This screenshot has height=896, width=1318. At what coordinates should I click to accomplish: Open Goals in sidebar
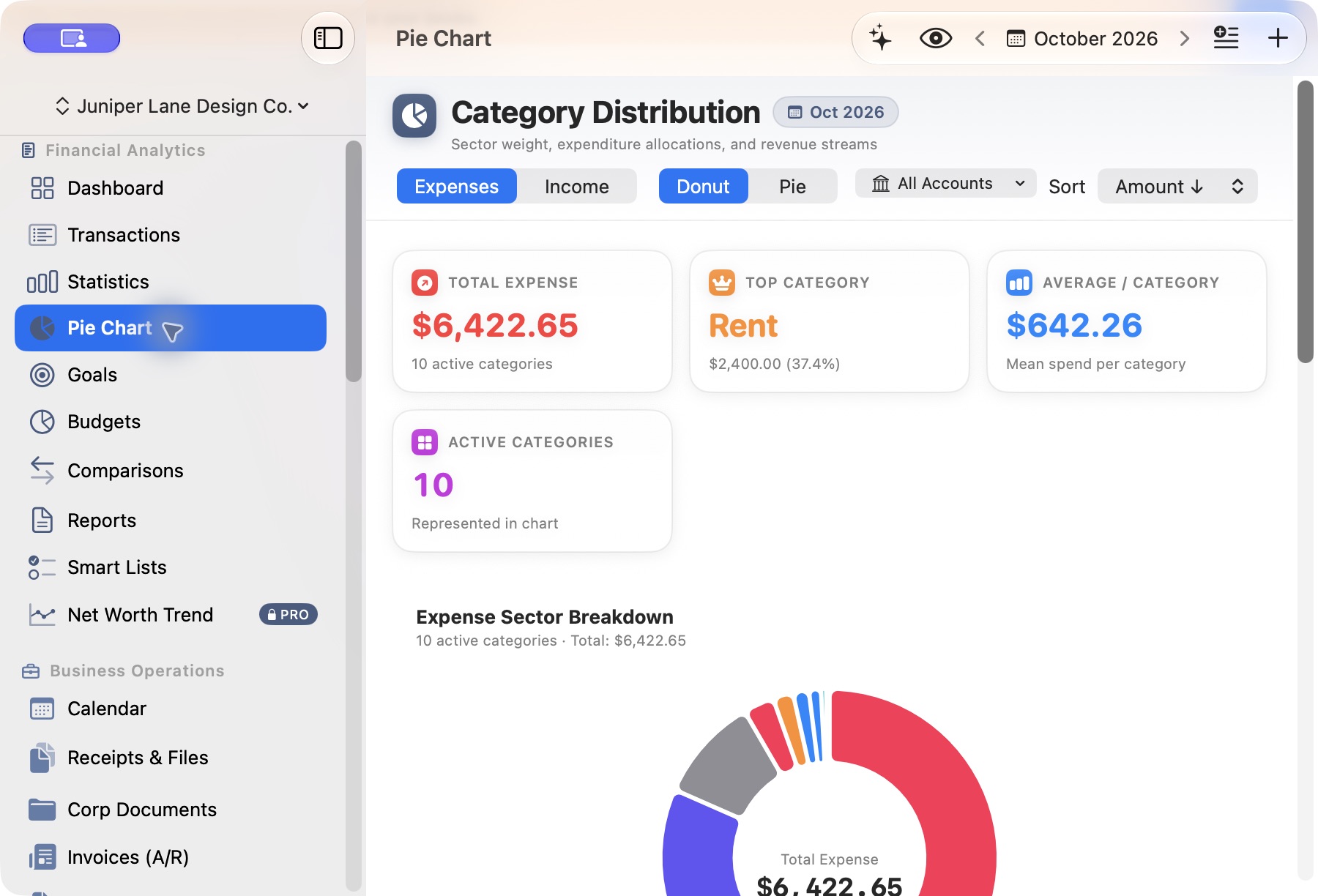tap(170, 375)
